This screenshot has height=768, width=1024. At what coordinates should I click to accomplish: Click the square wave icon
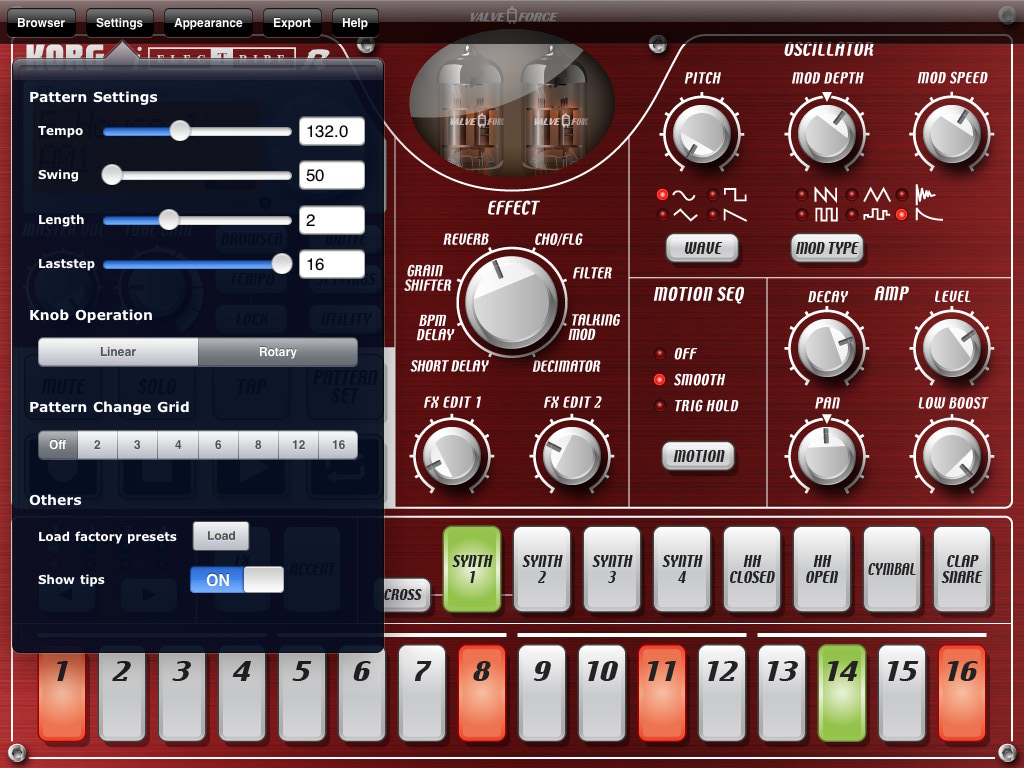[x=735, y=195]
